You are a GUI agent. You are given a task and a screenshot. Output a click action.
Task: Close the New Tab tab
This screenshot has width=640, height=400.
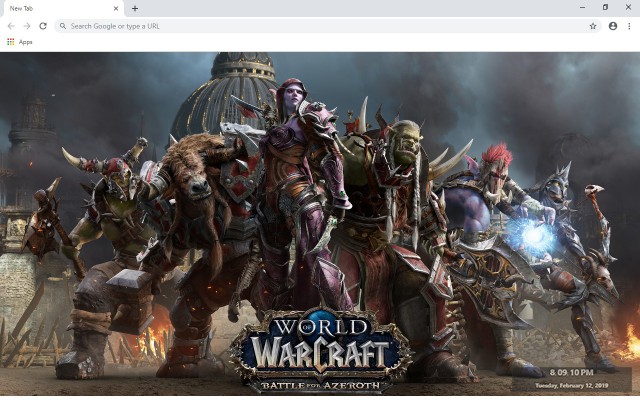[116, 8]
